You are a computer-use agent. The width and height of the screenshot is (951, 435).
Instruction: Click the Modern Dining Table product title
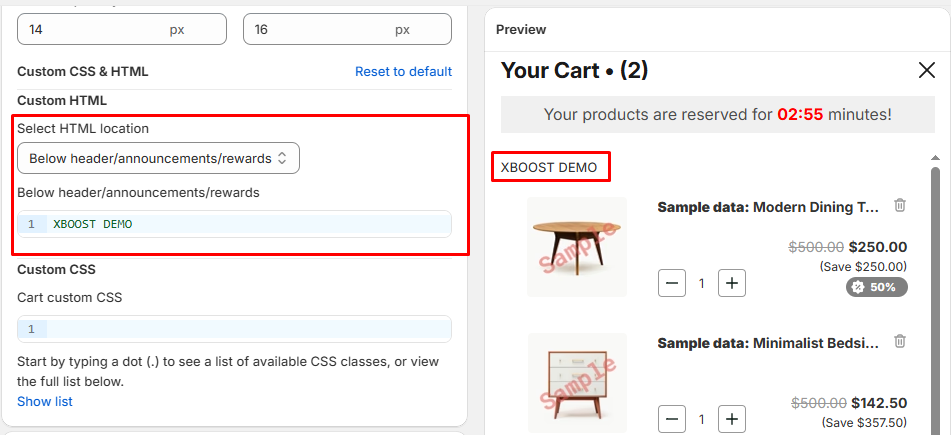pos(768,207)
